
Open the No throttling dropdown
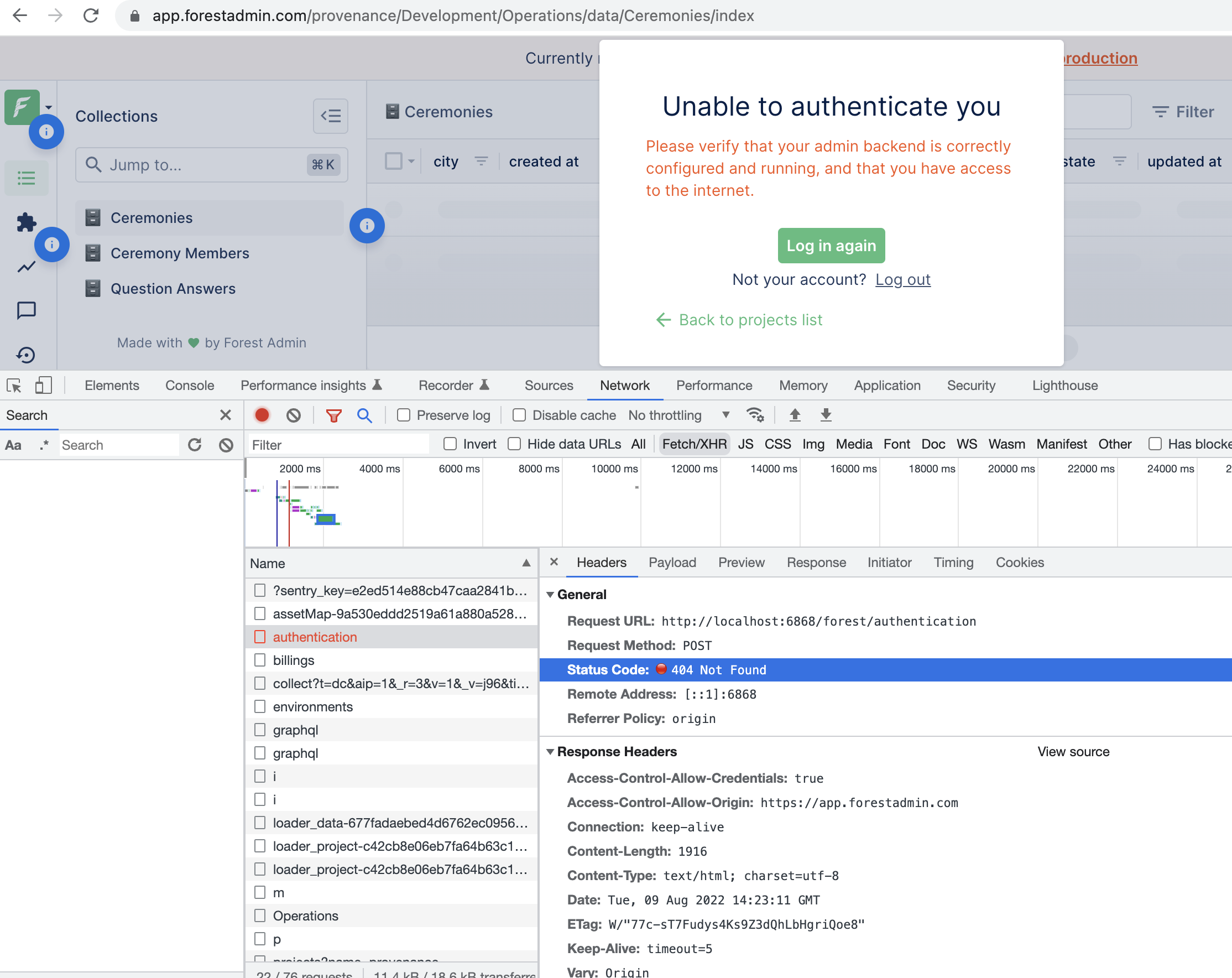point(678,415)
